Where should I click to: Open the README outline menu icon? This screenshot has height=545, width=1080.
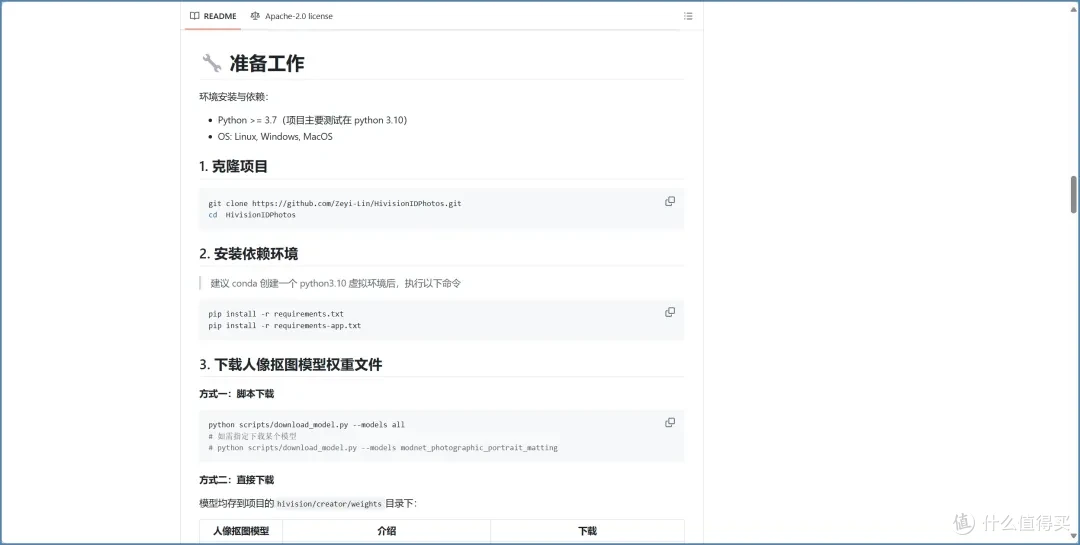[687, 16]
